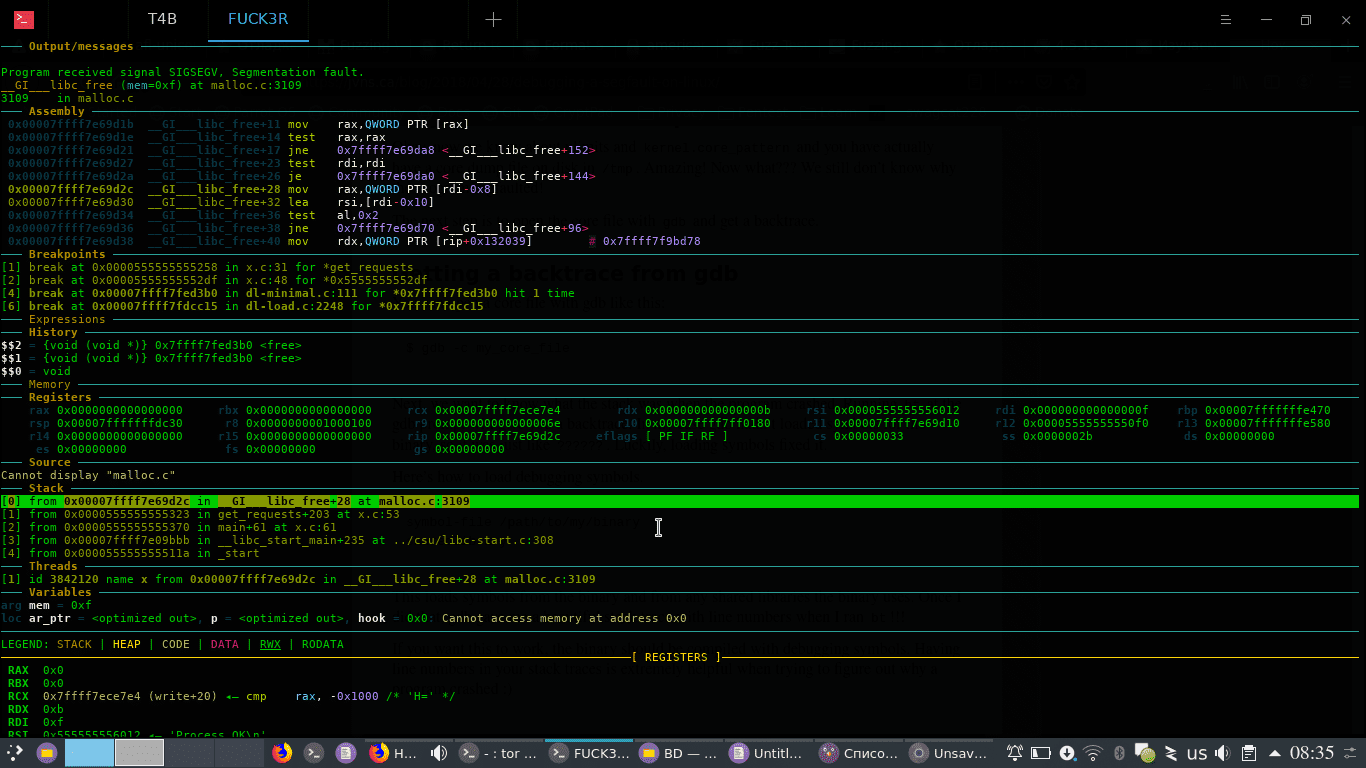
Task: Click the terminal app icon in title bar
Action: (x=23, y=19)
